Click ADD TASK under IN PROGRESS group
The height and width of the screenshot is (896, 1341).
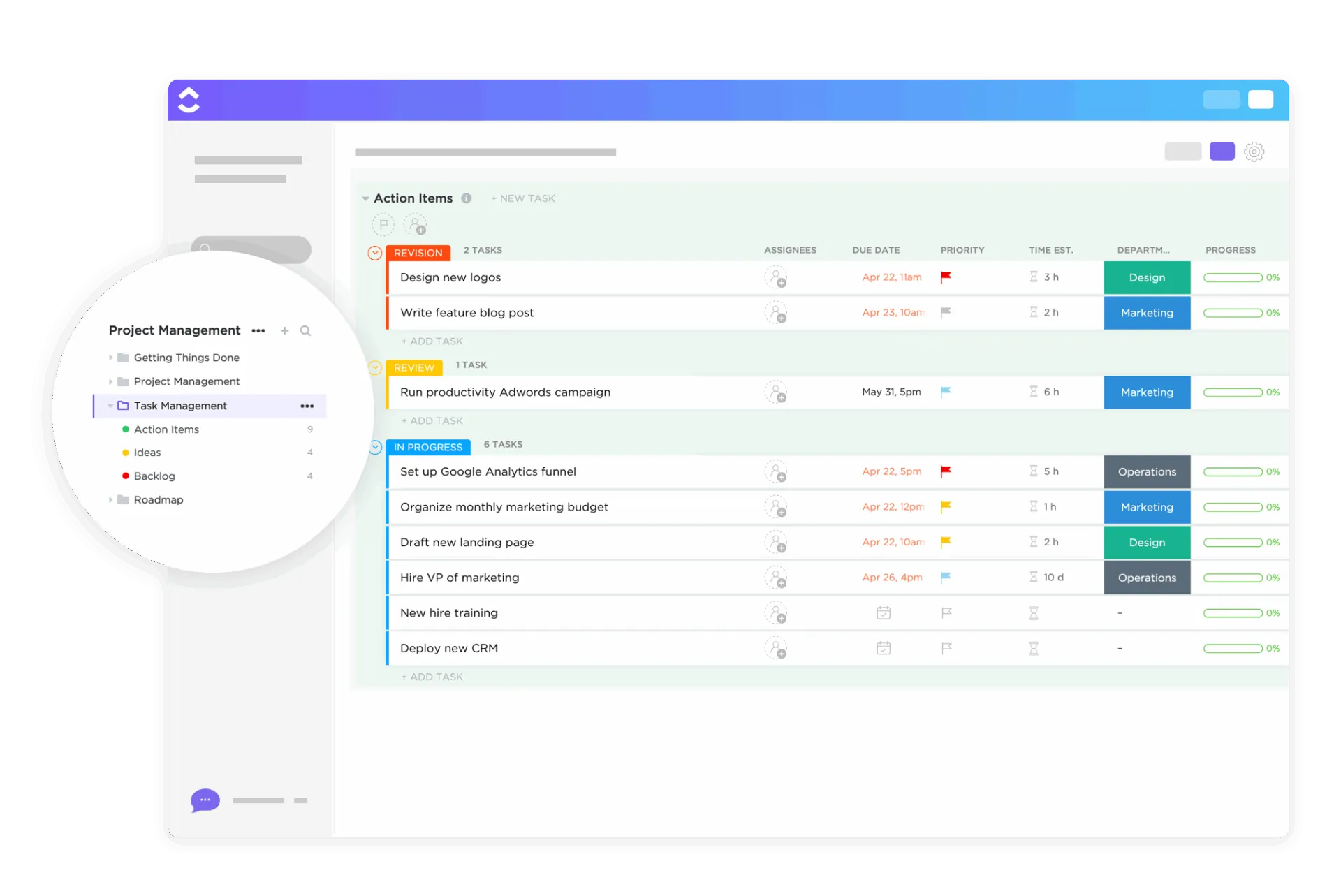(432, 677)
